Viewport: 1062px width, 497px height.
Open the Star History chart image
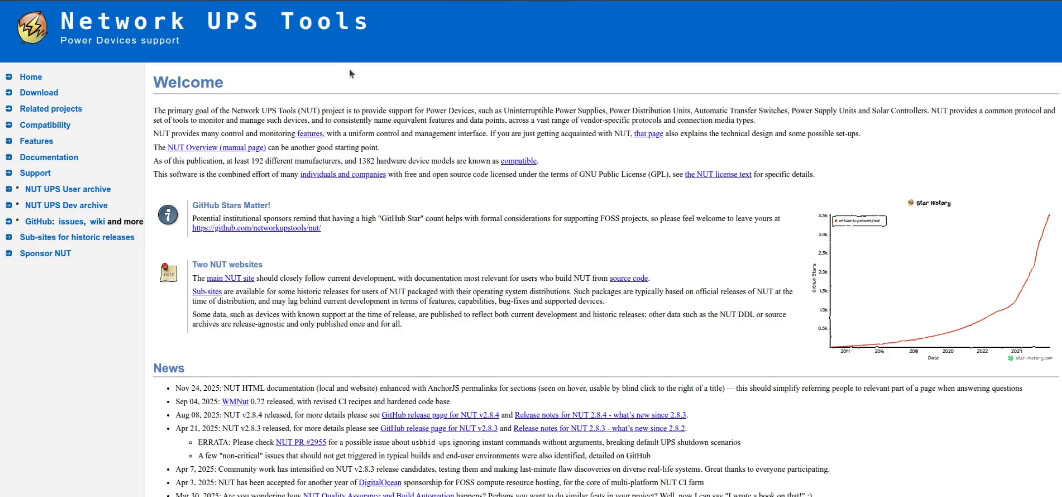click(933, 277)
